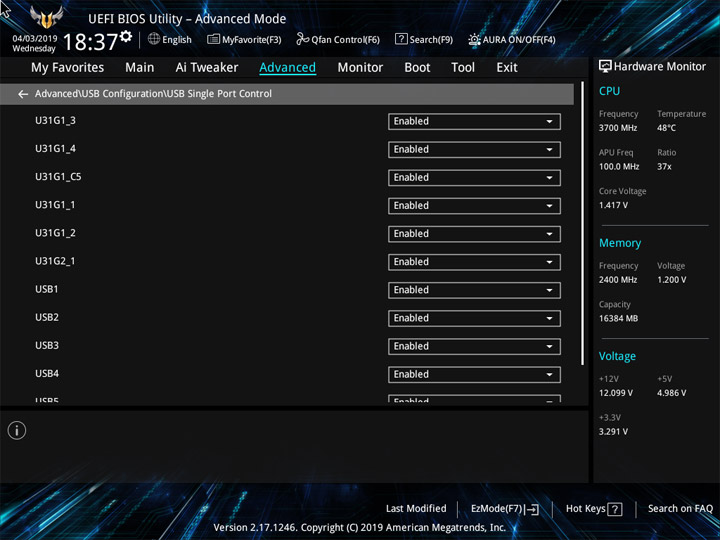This screenshot has height=540, width=720.
Task: Open the USB2 Enabled dropdown
Action: 474,318
